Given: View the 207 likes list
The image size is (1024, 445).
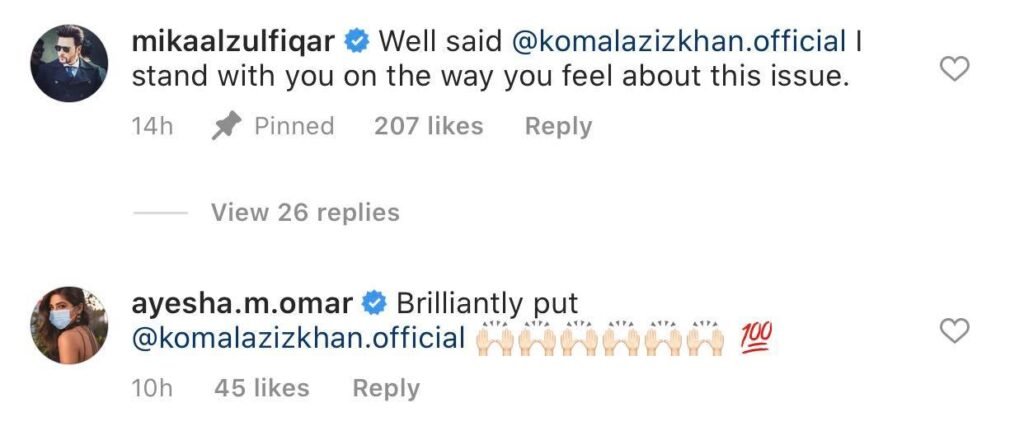Looking at the screenshot, I should [x=428, y=126].
